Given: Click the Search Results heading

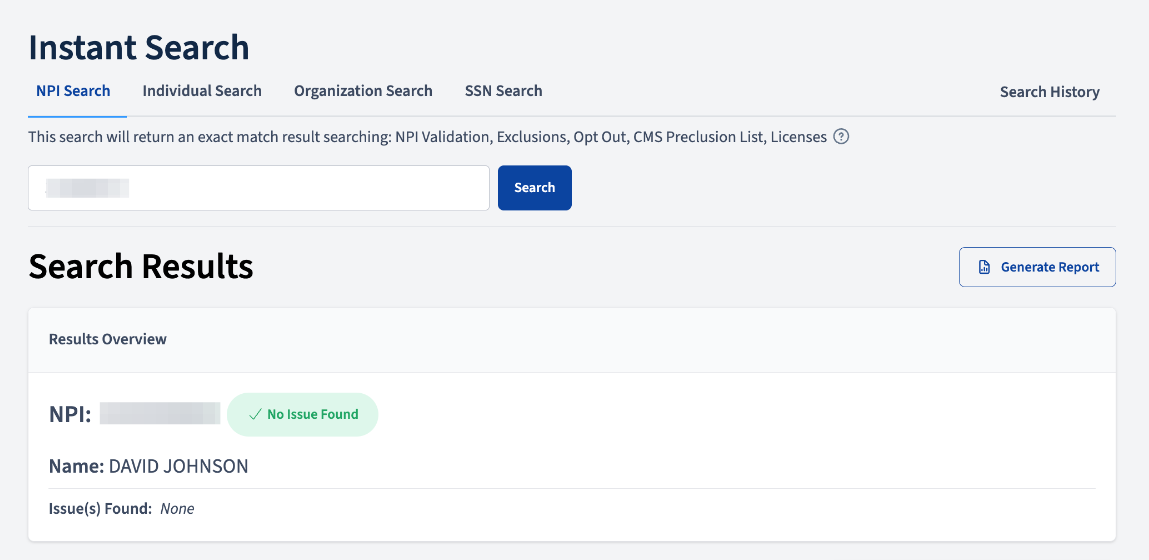Looking at the screenshot, I should click(x=141, y=267).
